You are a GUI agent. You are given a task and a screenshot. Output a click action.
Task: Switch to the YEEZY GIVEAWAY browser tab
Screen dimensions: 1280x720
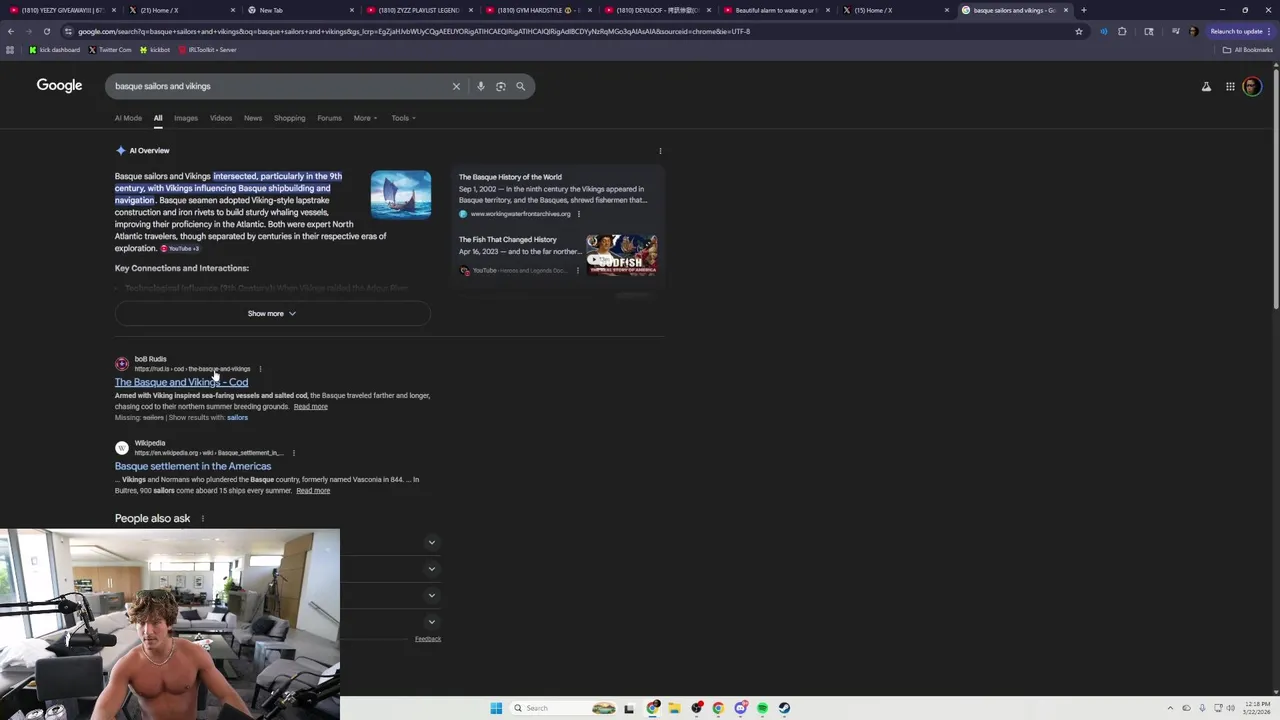point(60,10)
